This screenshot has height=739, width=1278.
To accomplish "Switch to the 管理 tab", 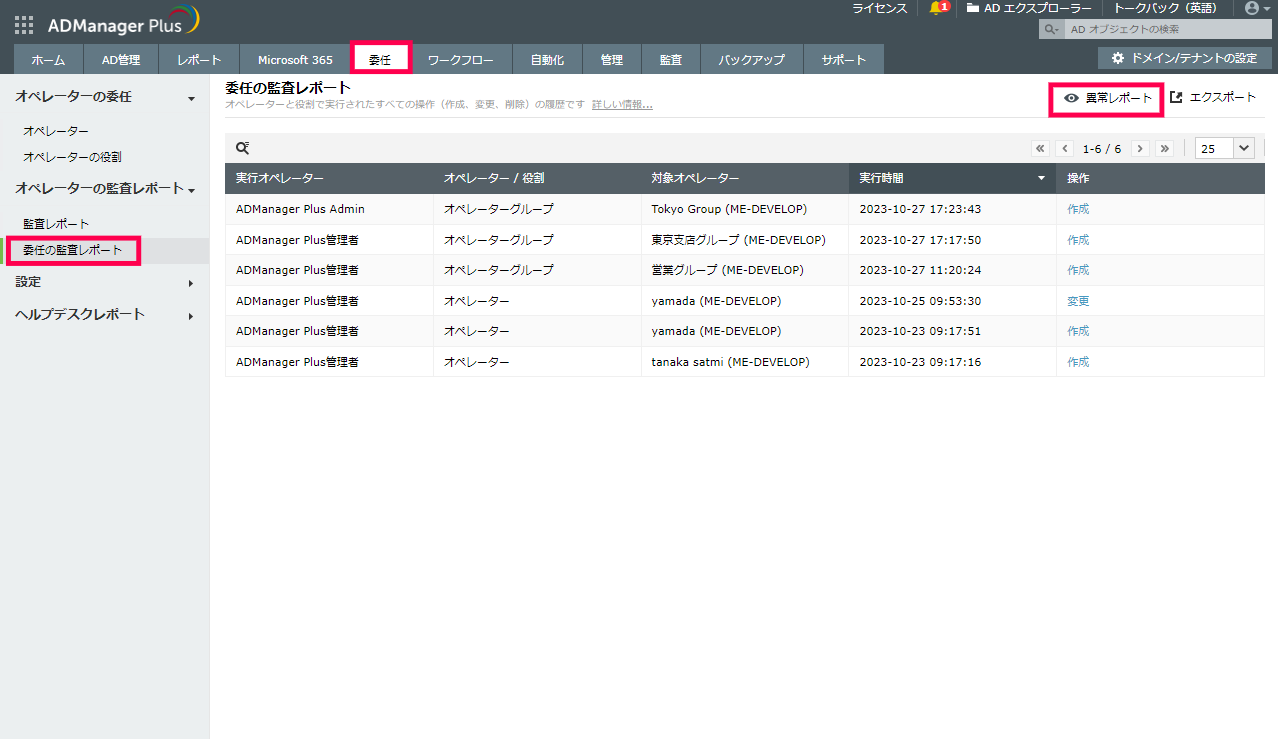I will [x=612, y=60].
